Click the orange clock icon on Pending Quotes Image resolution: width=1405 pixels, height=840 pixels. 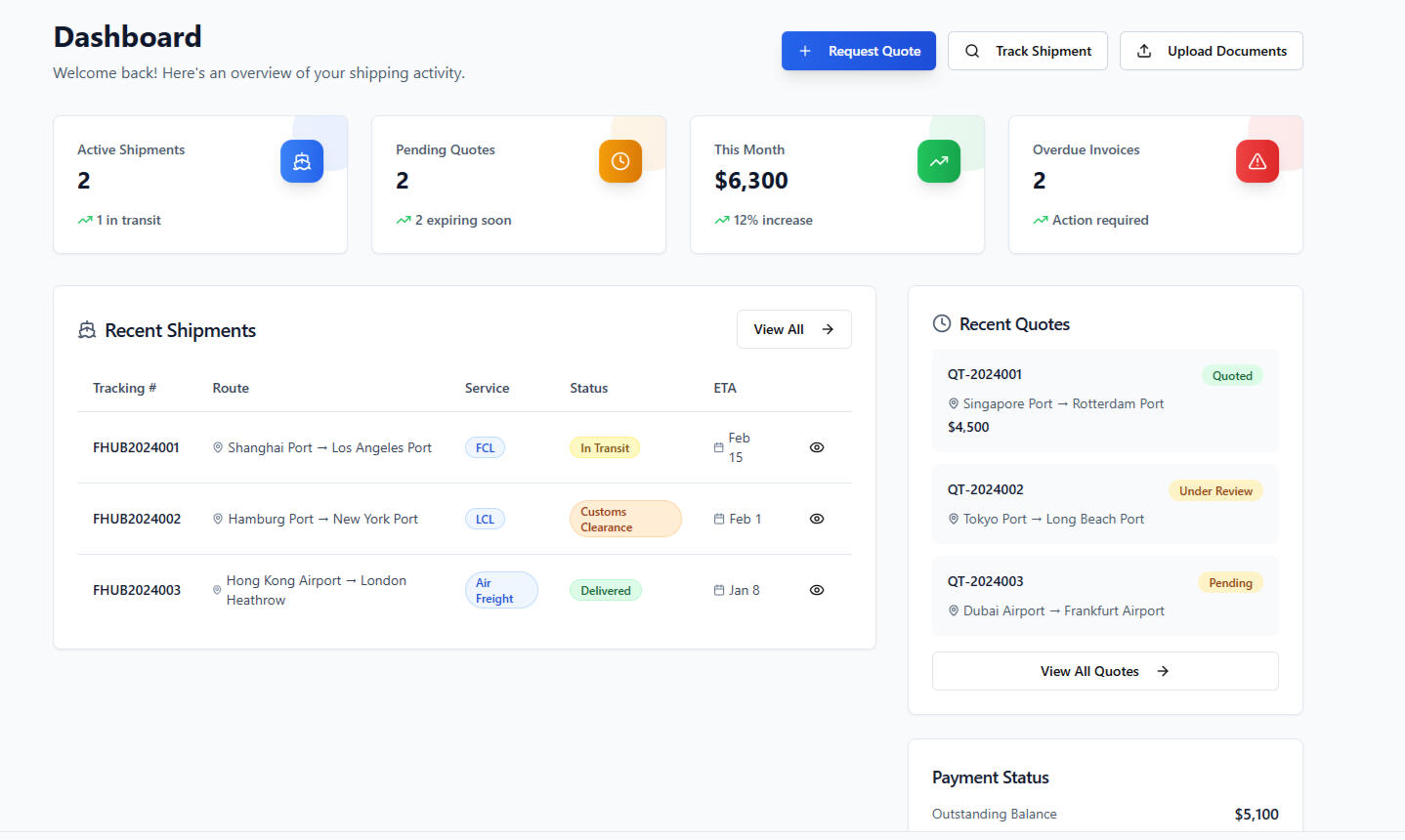(619, 162)
